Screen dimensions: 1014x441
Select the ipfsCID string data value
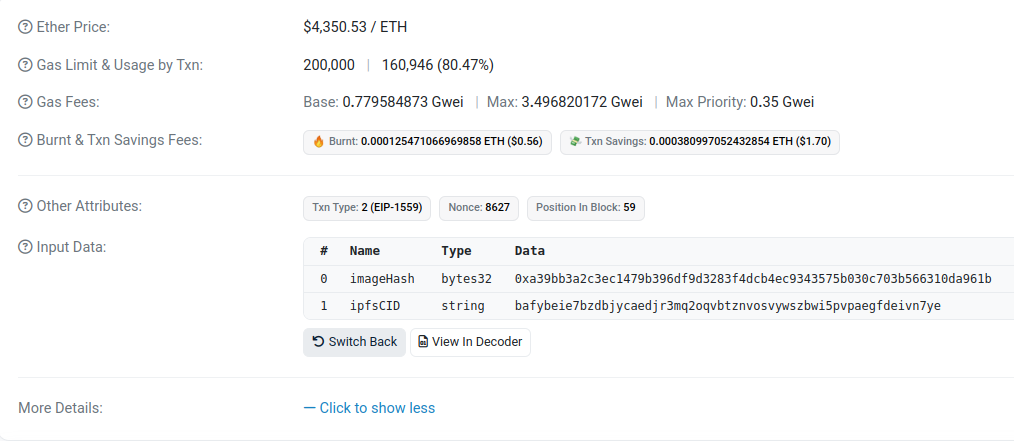click(727, 306)
